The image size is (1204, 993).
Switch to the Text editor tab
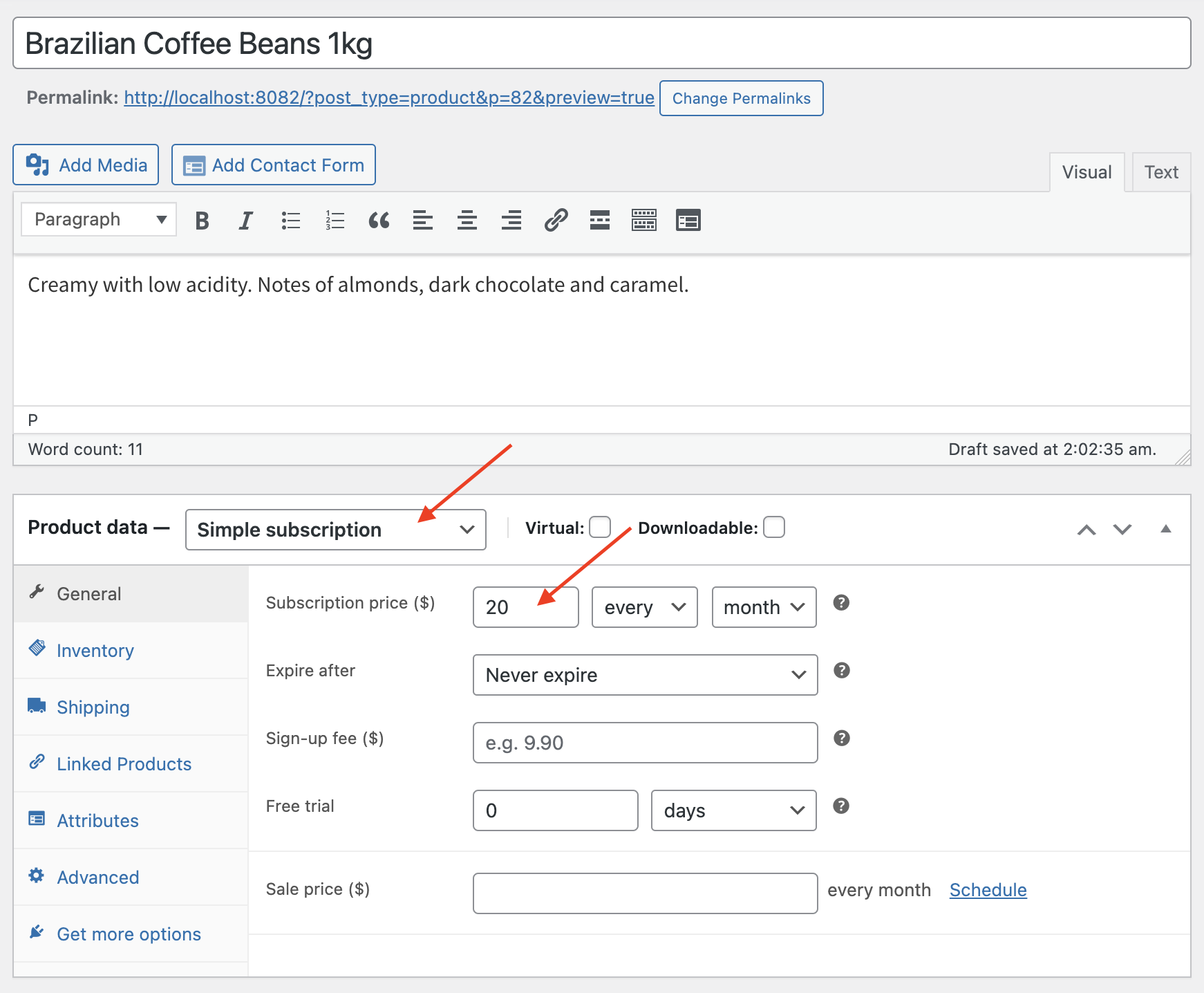(x=1161, y=172)
